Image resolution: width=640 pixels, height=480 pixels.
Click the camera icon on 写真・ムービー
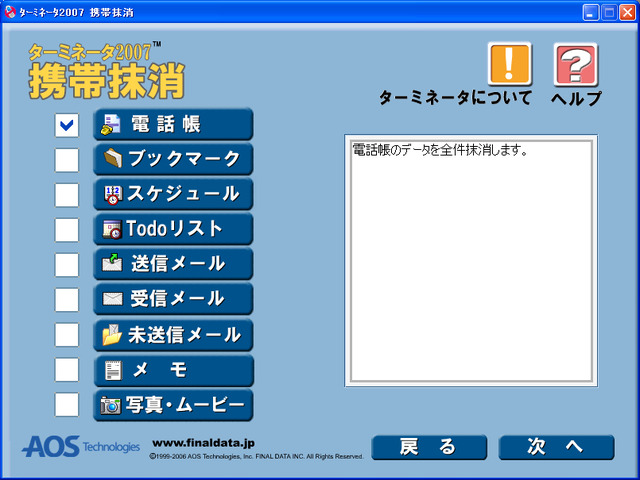pyautogui.click(x=111, y=405)
